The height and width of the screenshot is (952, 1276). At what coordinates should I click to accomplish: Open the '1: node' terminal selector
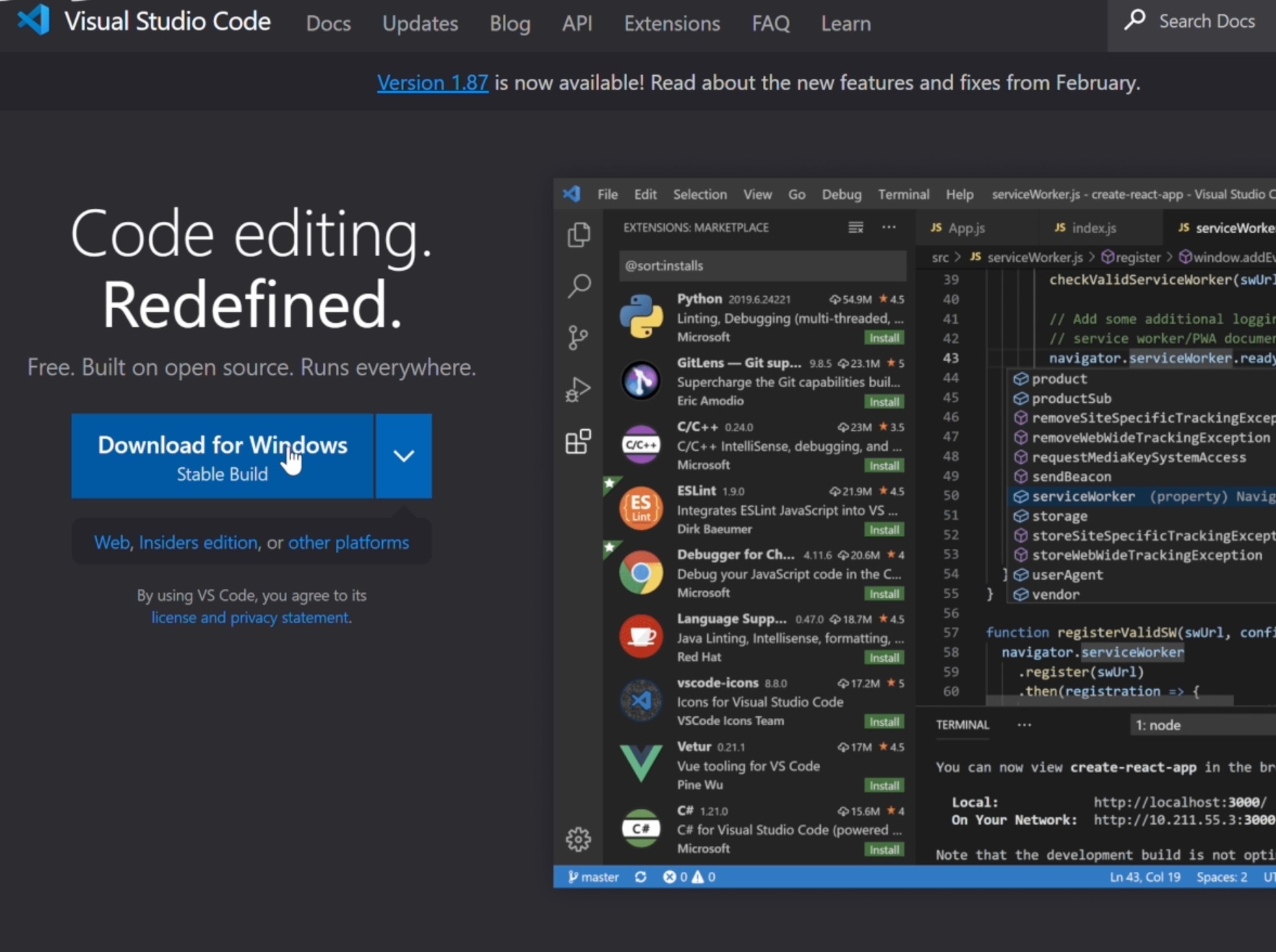point(1203,725)
